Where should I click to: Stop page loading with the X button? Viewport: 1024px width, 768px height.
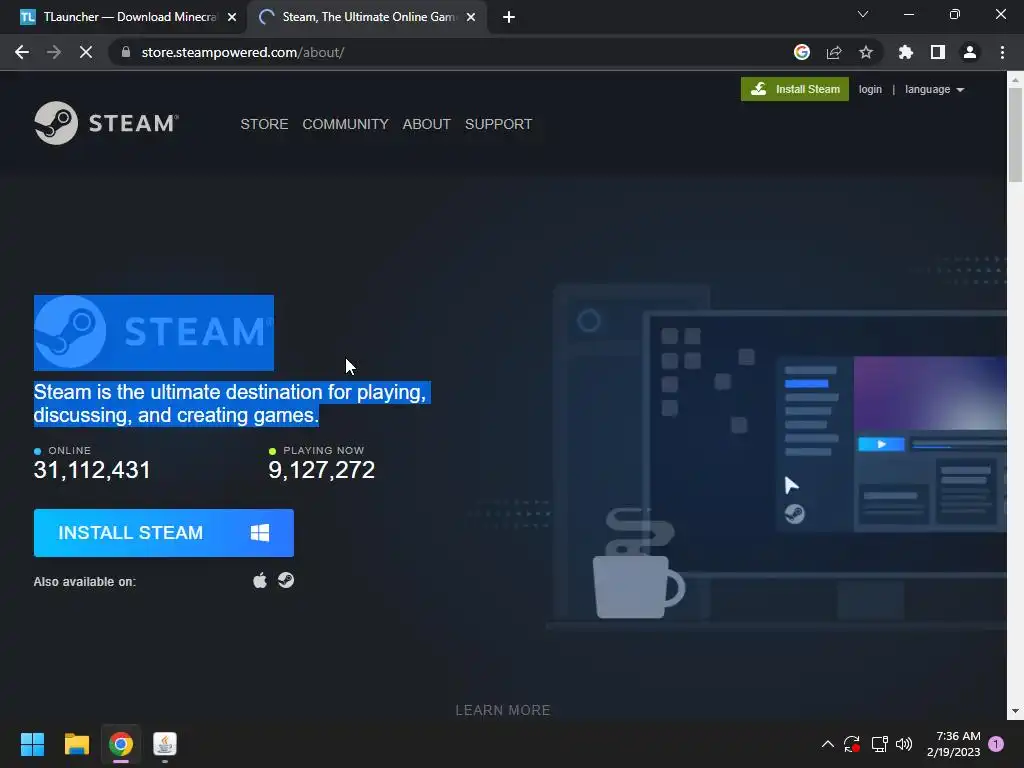click(x=86, y=52)
